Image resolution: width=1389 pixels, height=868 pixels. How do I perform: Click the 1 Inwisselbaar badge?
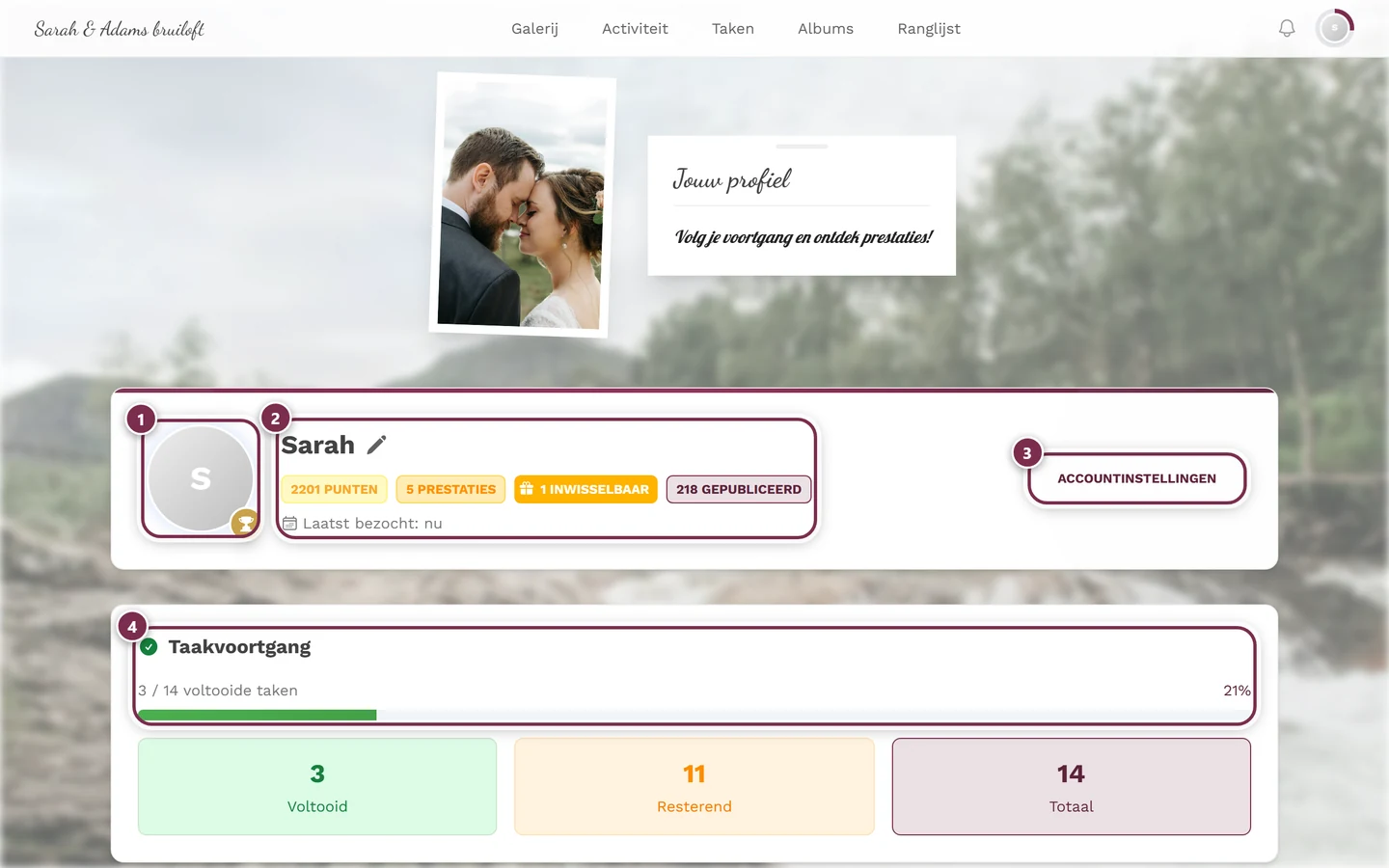[586, 489]
